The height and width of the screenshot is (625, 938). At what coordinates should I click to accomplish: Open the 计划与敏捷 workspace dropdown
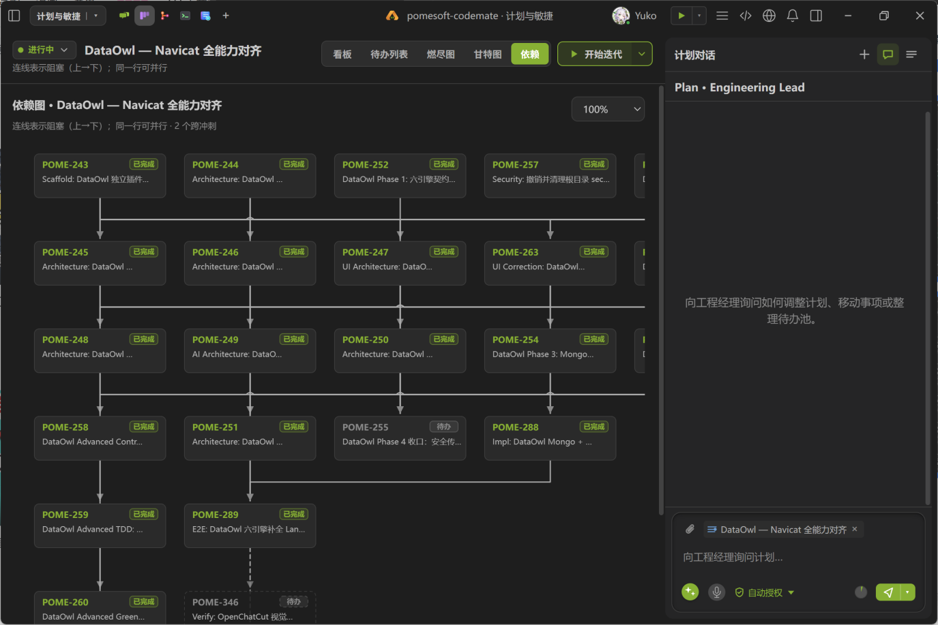point(68,16)
